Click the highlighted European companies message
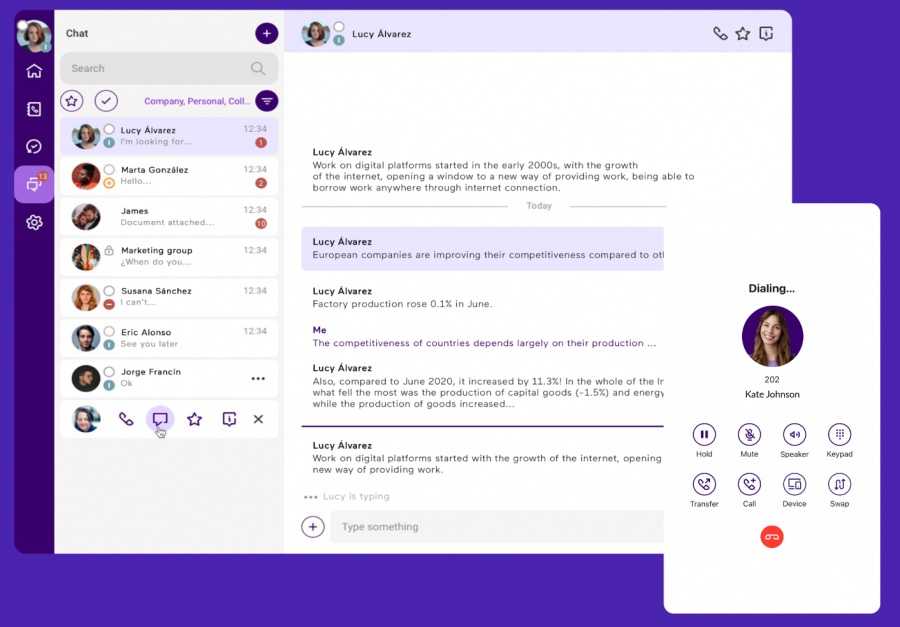Viewport: 900px width, 627px height. (x=482, y=249)
